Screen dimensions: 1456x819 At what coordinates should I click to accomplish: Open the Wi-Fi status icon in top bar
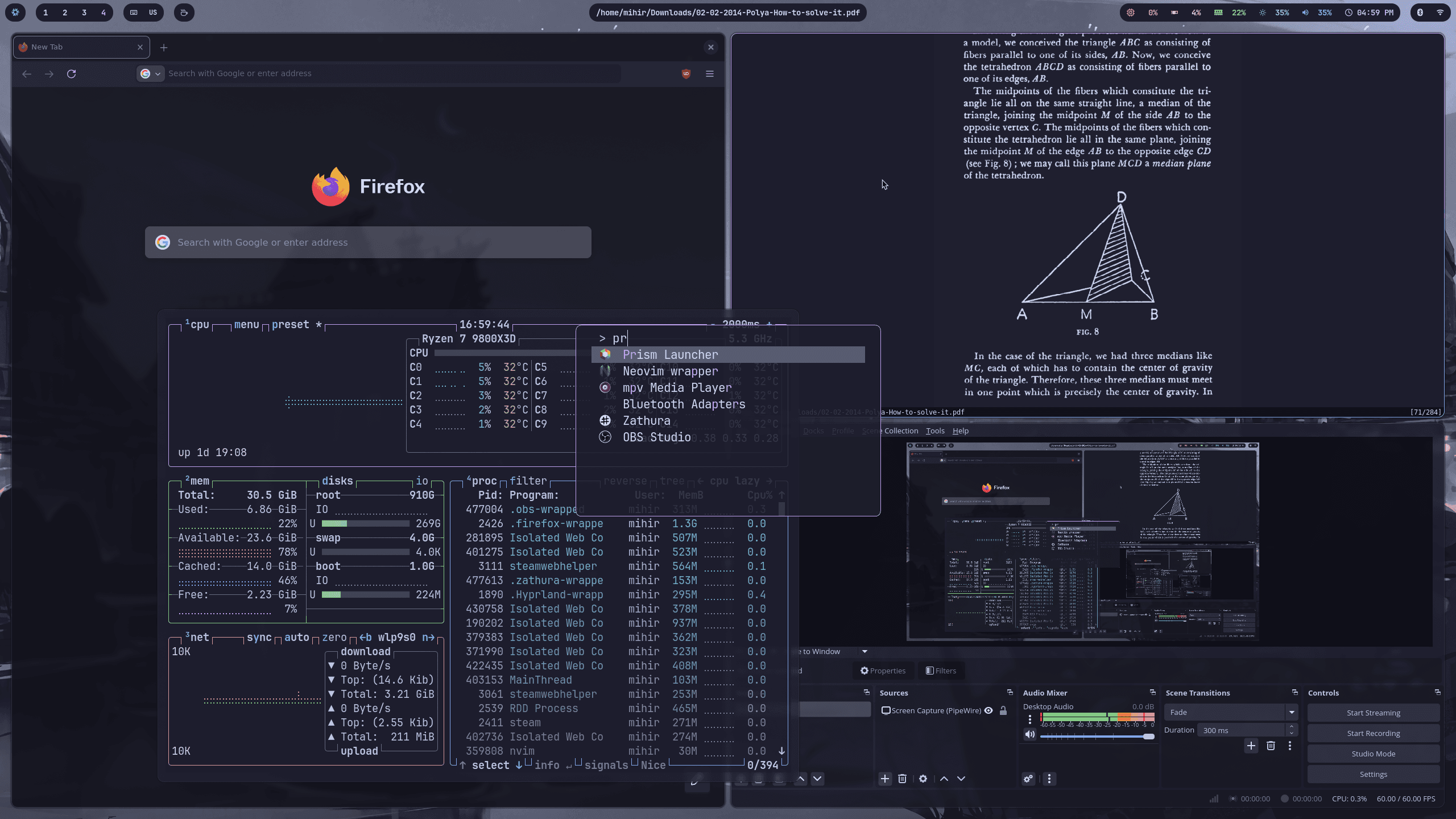[1440, 13]
